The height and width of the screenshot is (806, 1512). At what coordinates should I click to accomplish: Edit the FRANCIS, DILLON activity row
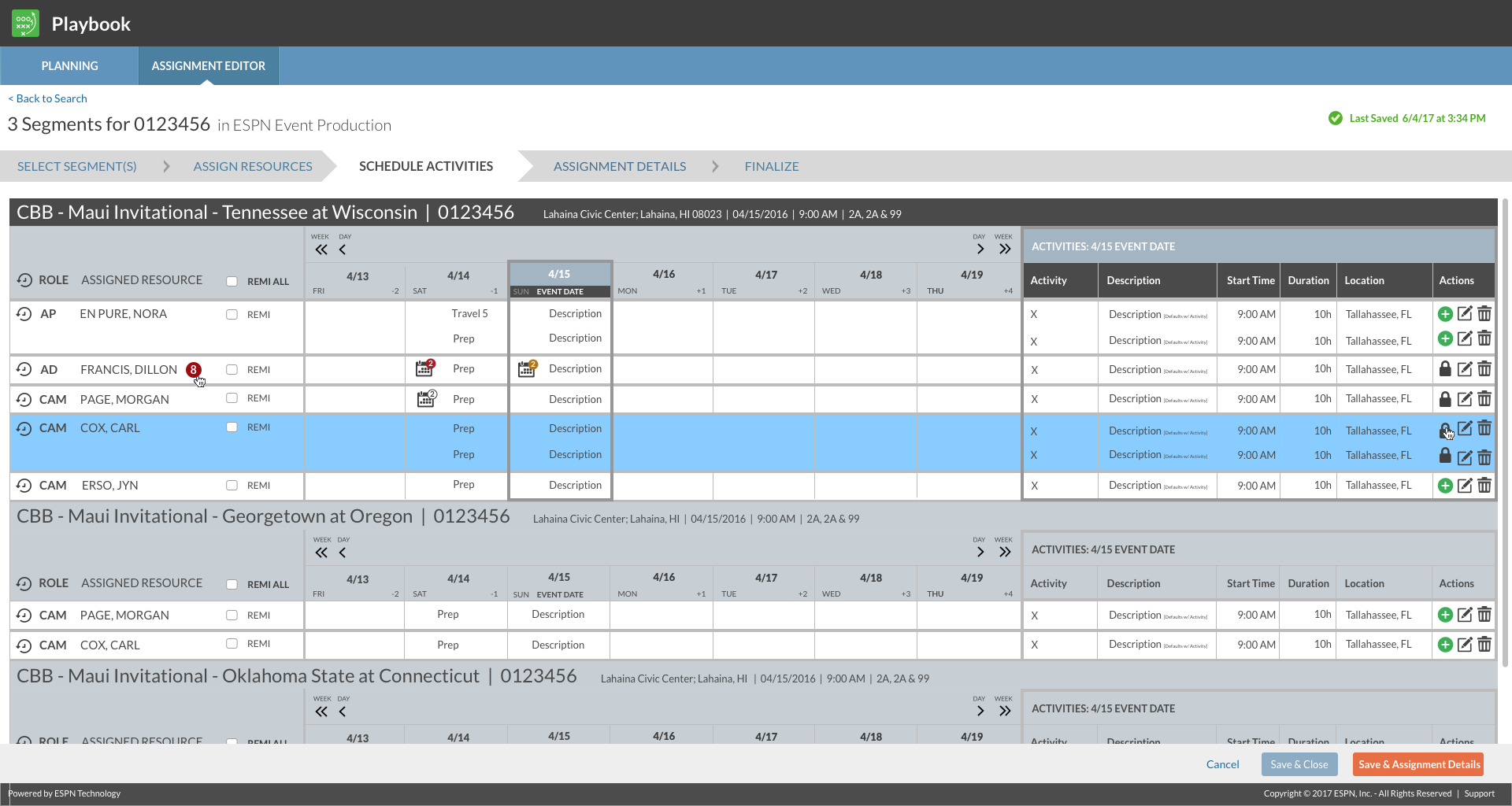tap(1465, 368)
